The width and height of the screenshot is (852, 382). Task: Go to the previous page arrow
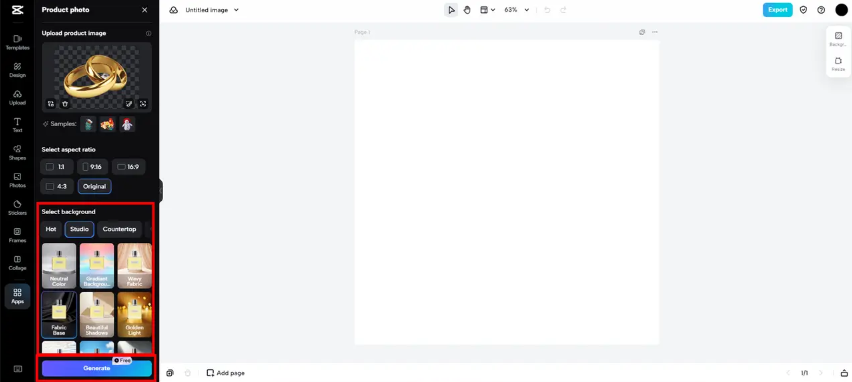788,373
